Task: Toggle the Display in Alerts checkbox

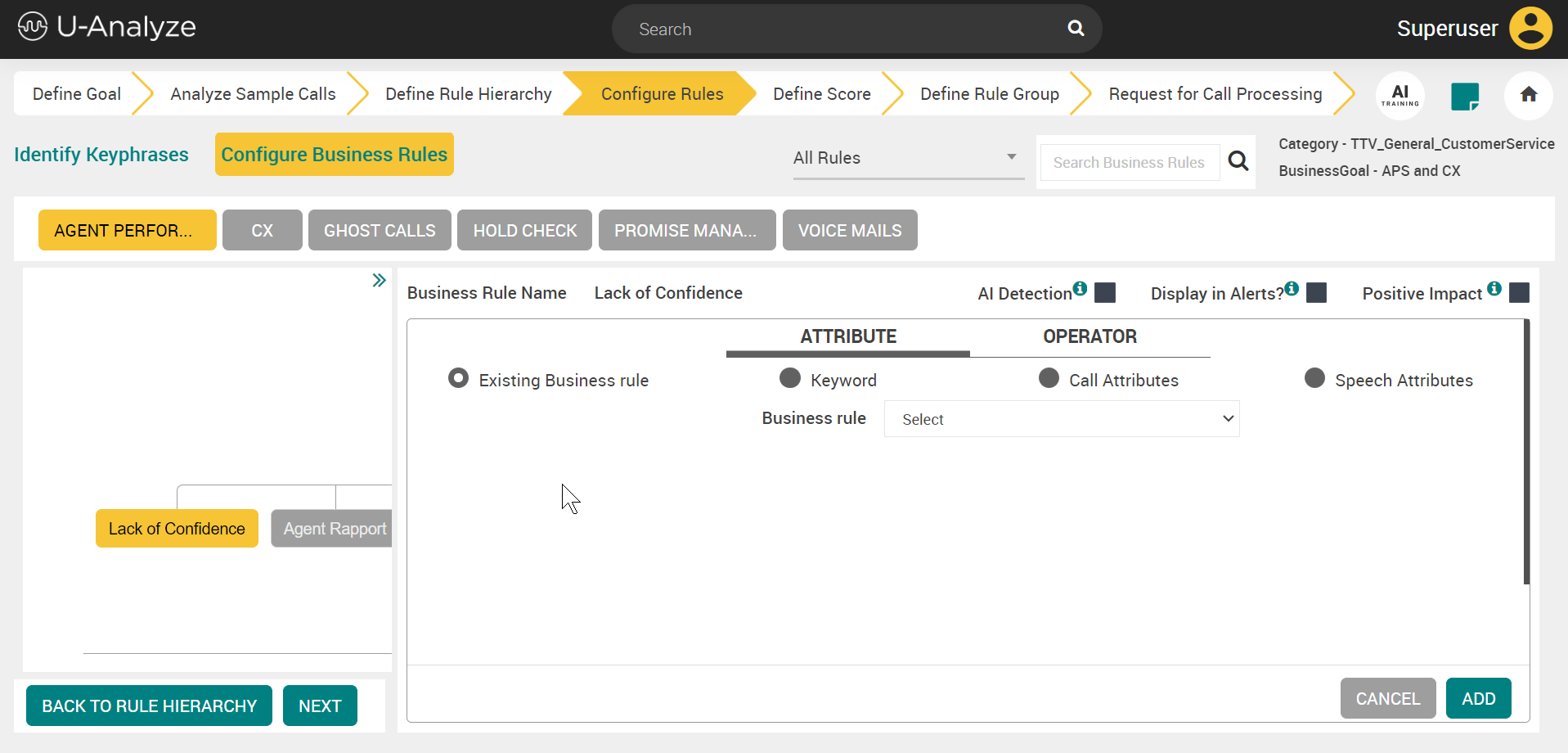Action: click(1317, 293)
